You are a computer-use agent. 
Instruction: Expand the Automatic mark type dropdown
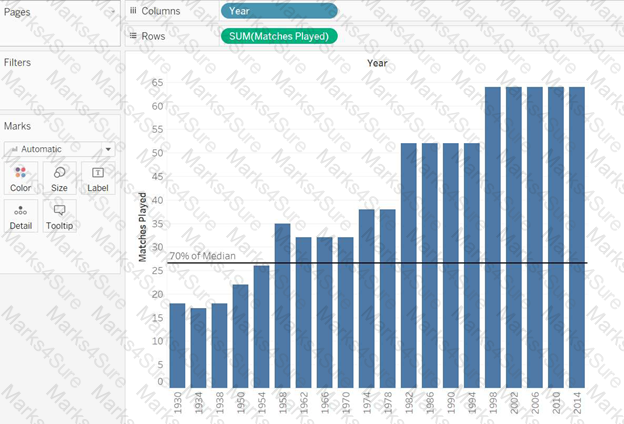click(x=59, y=149)
